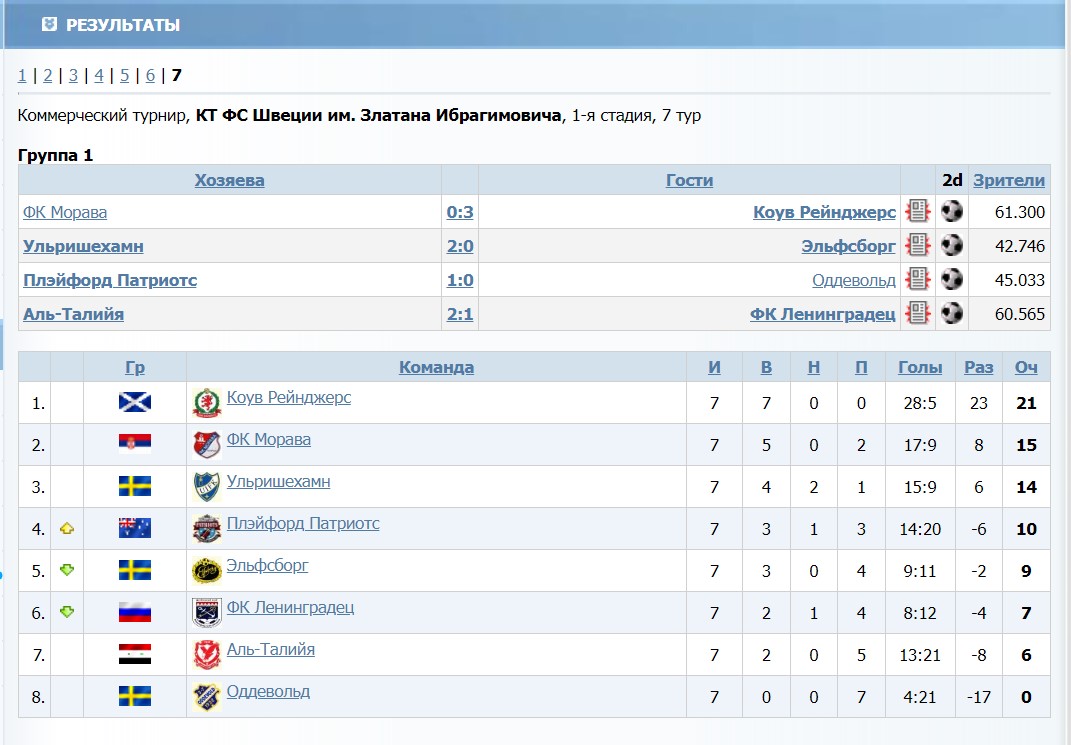Open ФК Ленинградец team link in standings
Screen dimensions: 1071x745
(x=290, y=607)
